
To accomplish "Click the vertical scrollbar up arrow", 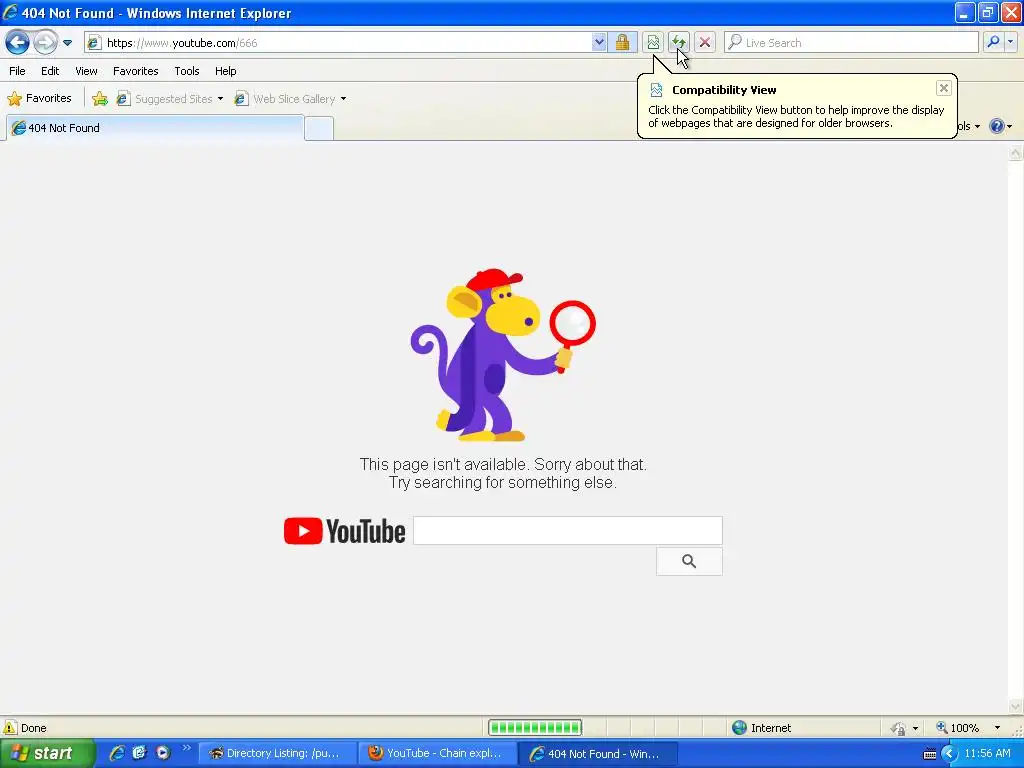I will tap(1016, 153).
